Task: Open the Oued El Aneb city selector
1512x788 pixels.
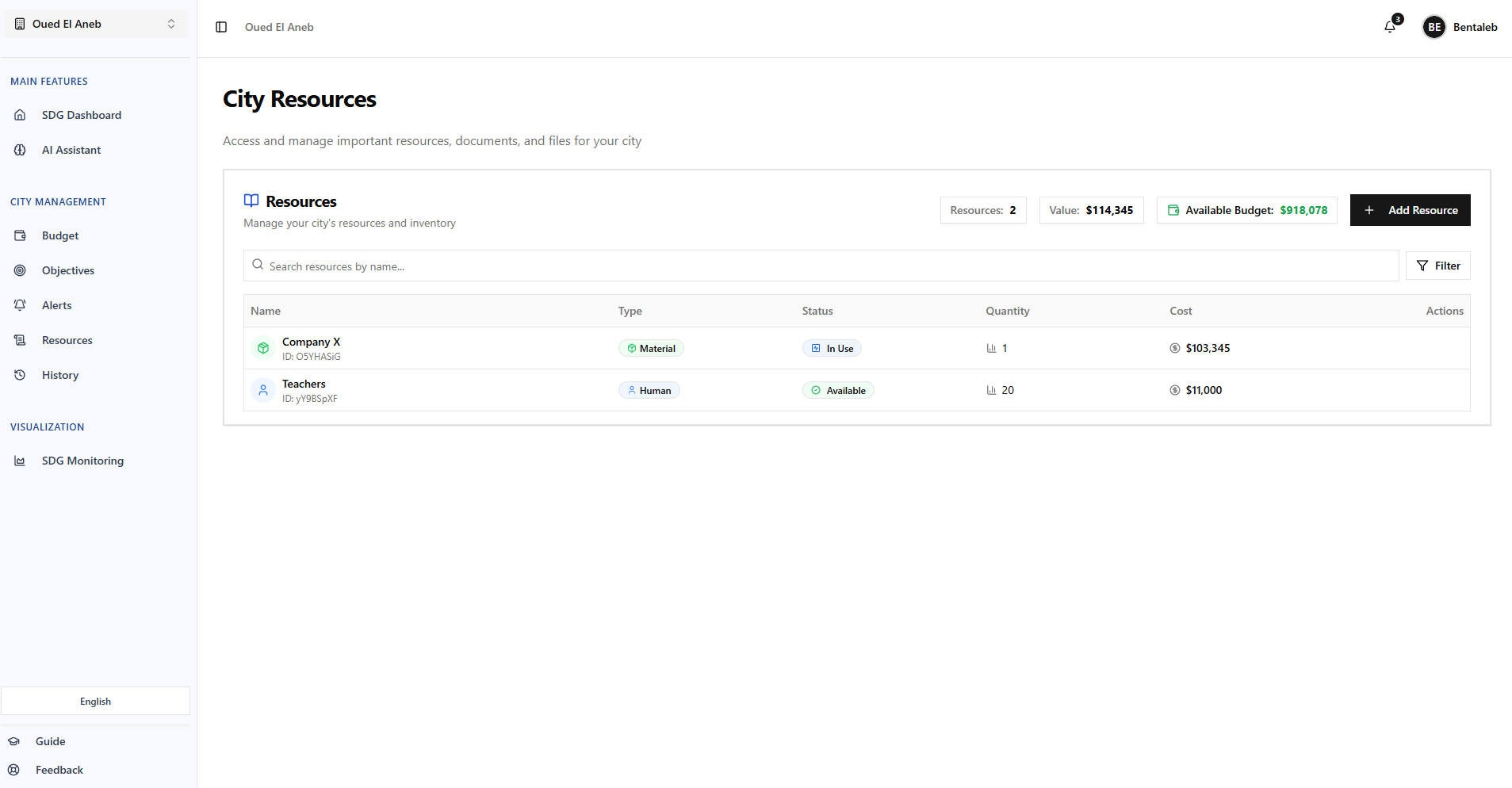Action: tap(94, 23)
